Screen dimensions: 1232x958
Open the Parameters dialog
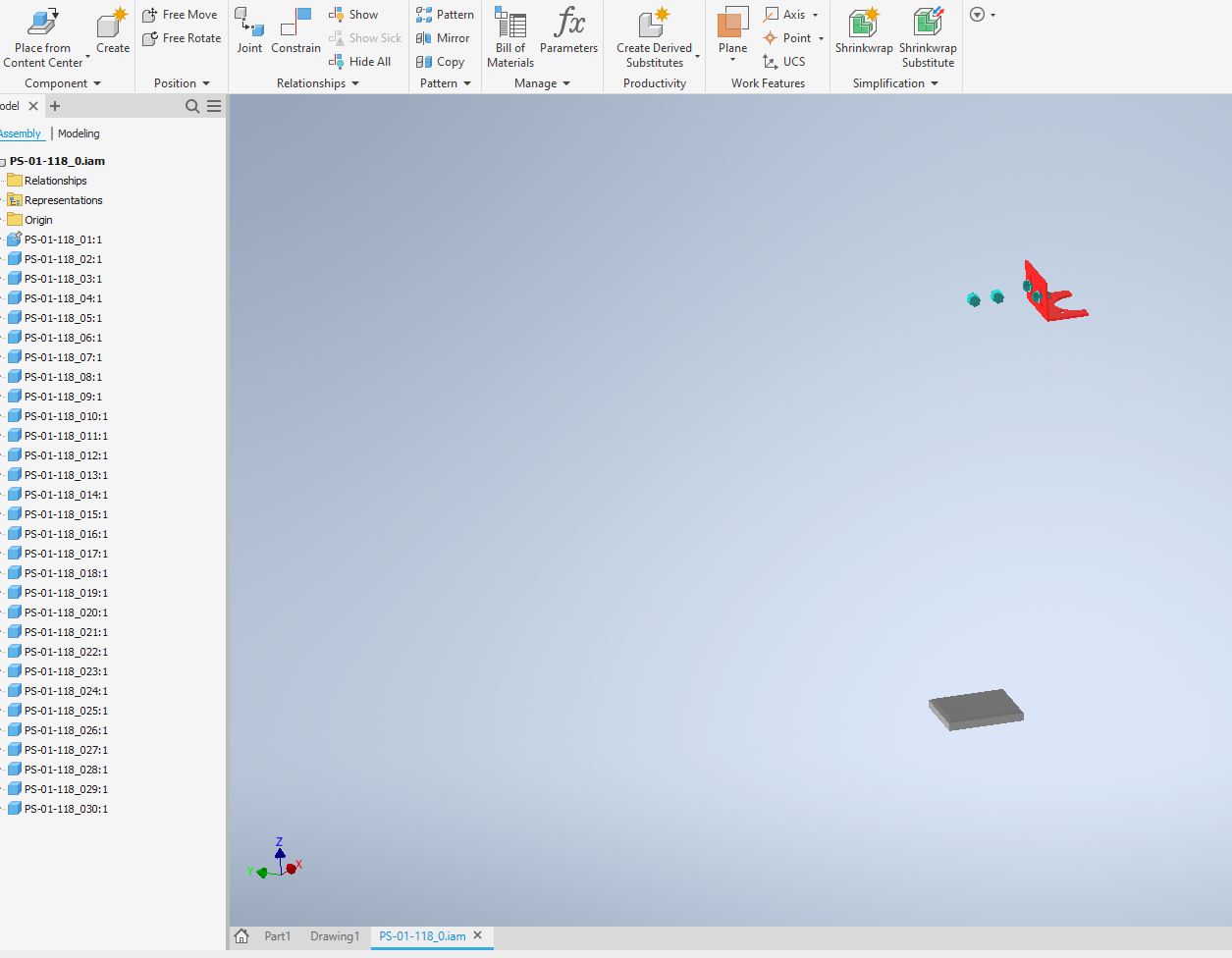point(569,31)
